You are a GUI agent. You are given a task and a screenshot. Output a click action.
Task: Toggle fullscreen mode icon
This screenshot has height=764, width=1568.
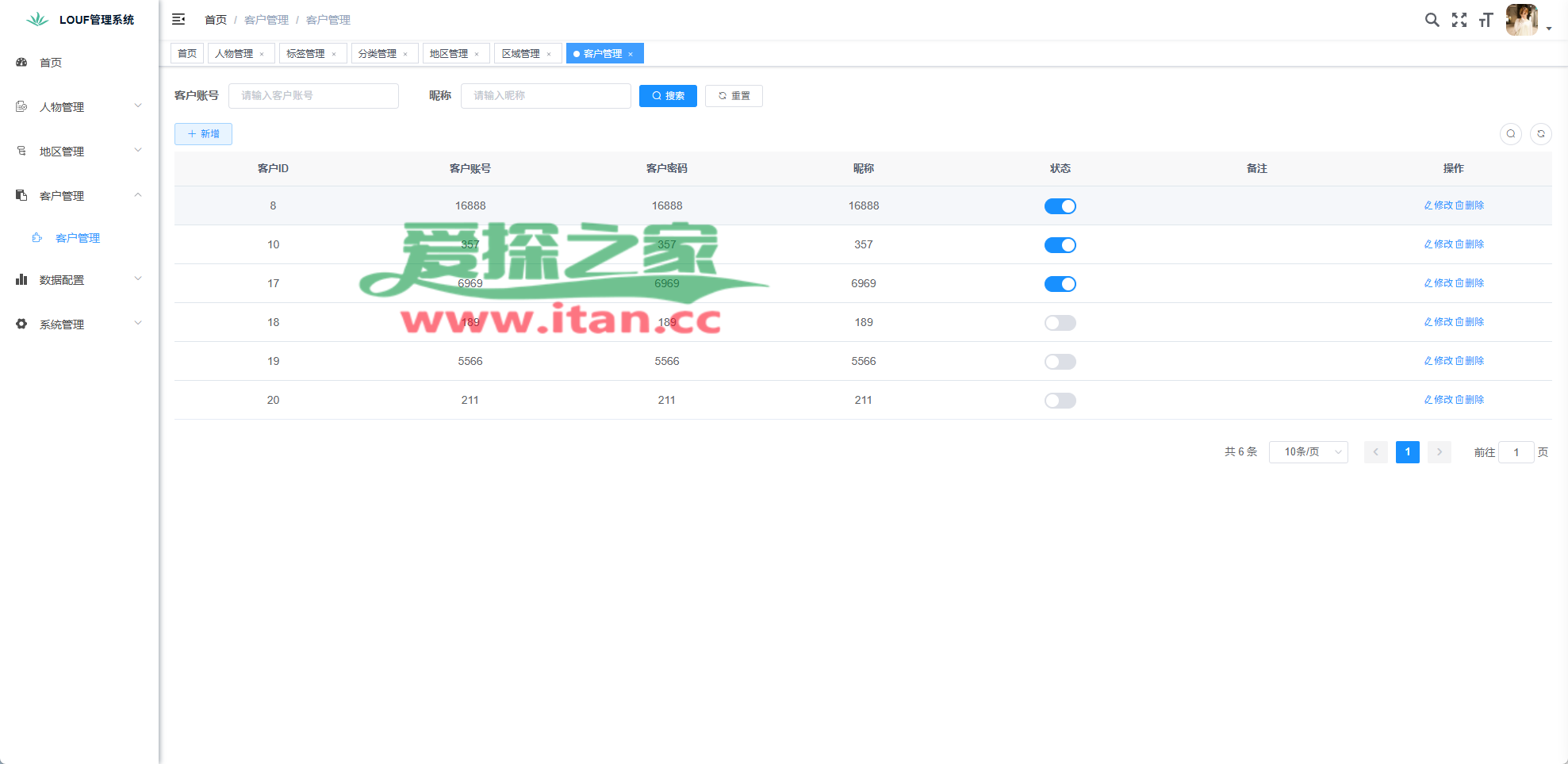[x=1459, y=20]
